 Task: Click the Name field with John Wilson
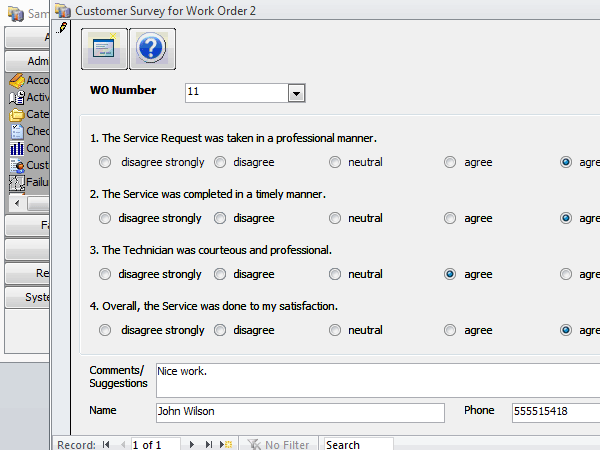(x=299, y=412)
